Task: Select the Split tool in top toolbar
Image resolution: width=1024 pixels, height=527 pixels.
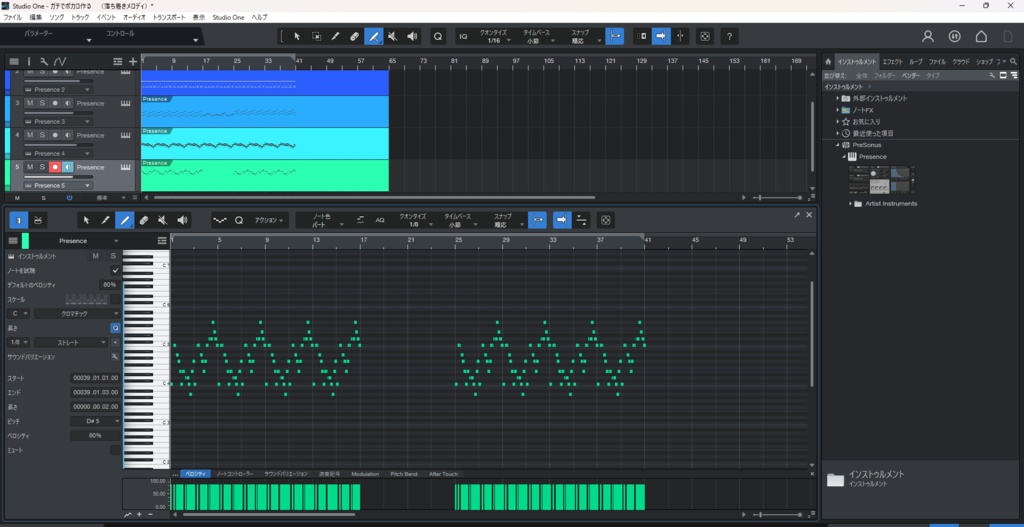Action: [335, 37]
